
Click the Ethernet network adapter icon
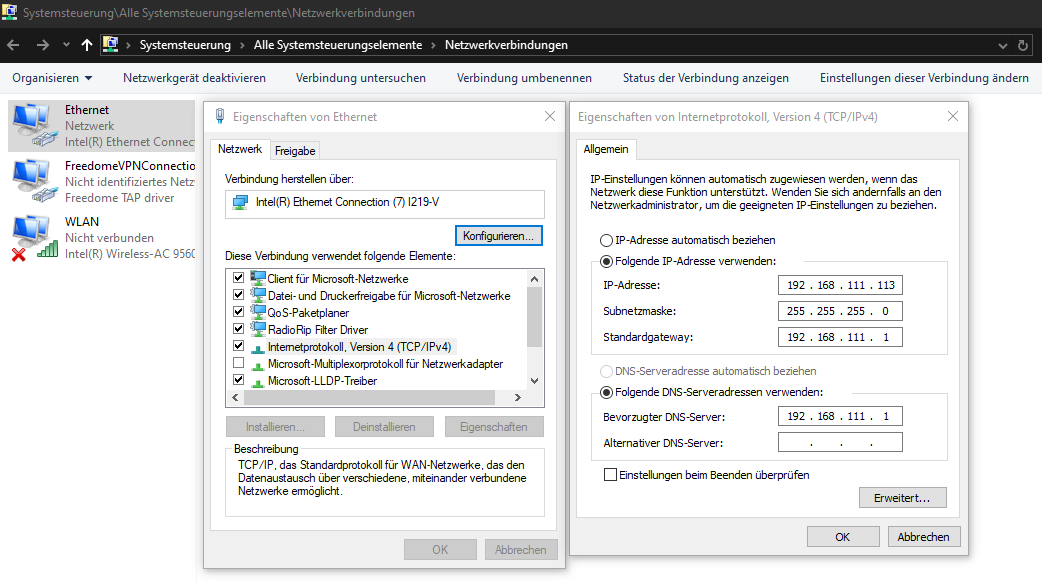point(35,126)
